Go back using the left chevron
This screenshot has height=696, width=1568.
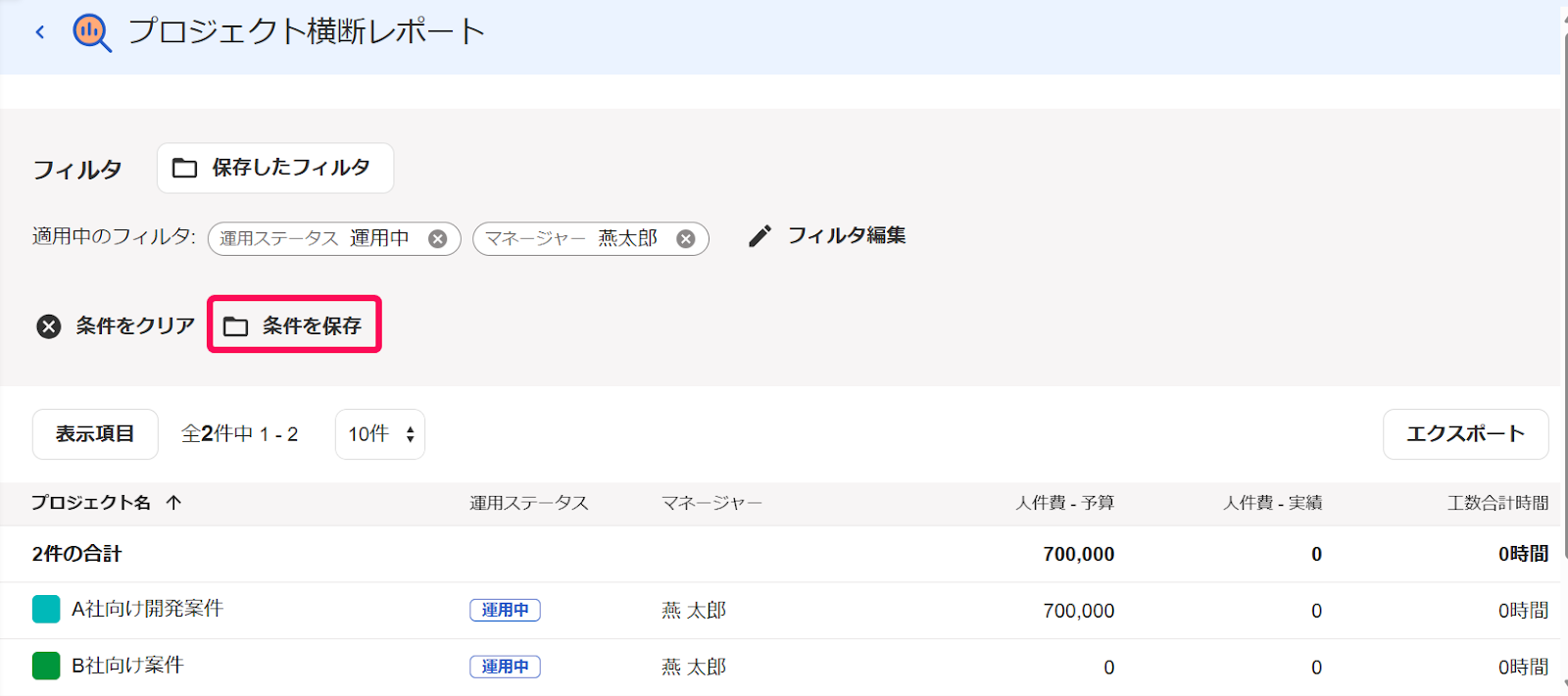coord(40,32)
